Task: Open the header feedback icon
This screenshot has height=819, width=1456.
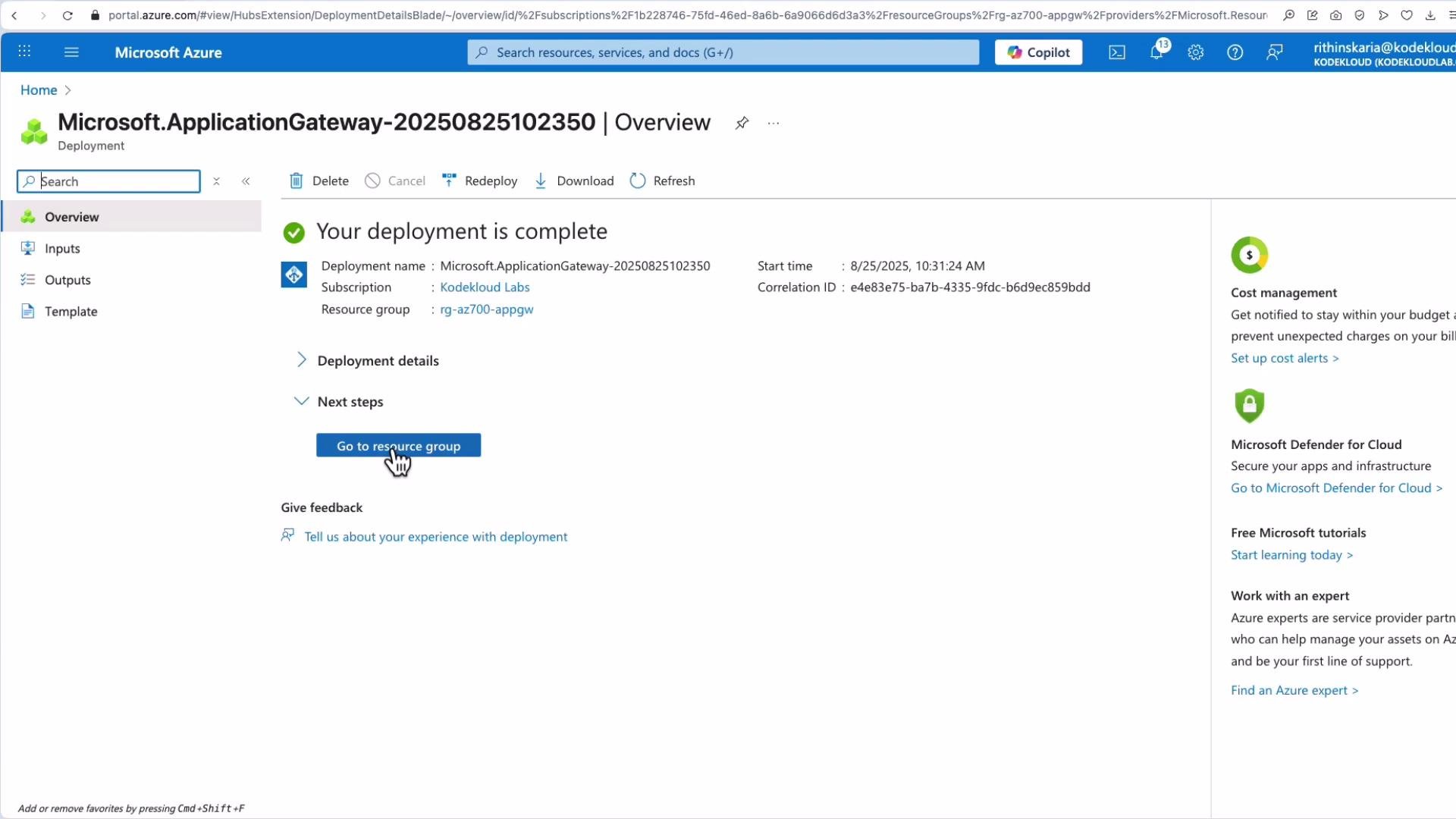Action: click(1275, 52)
